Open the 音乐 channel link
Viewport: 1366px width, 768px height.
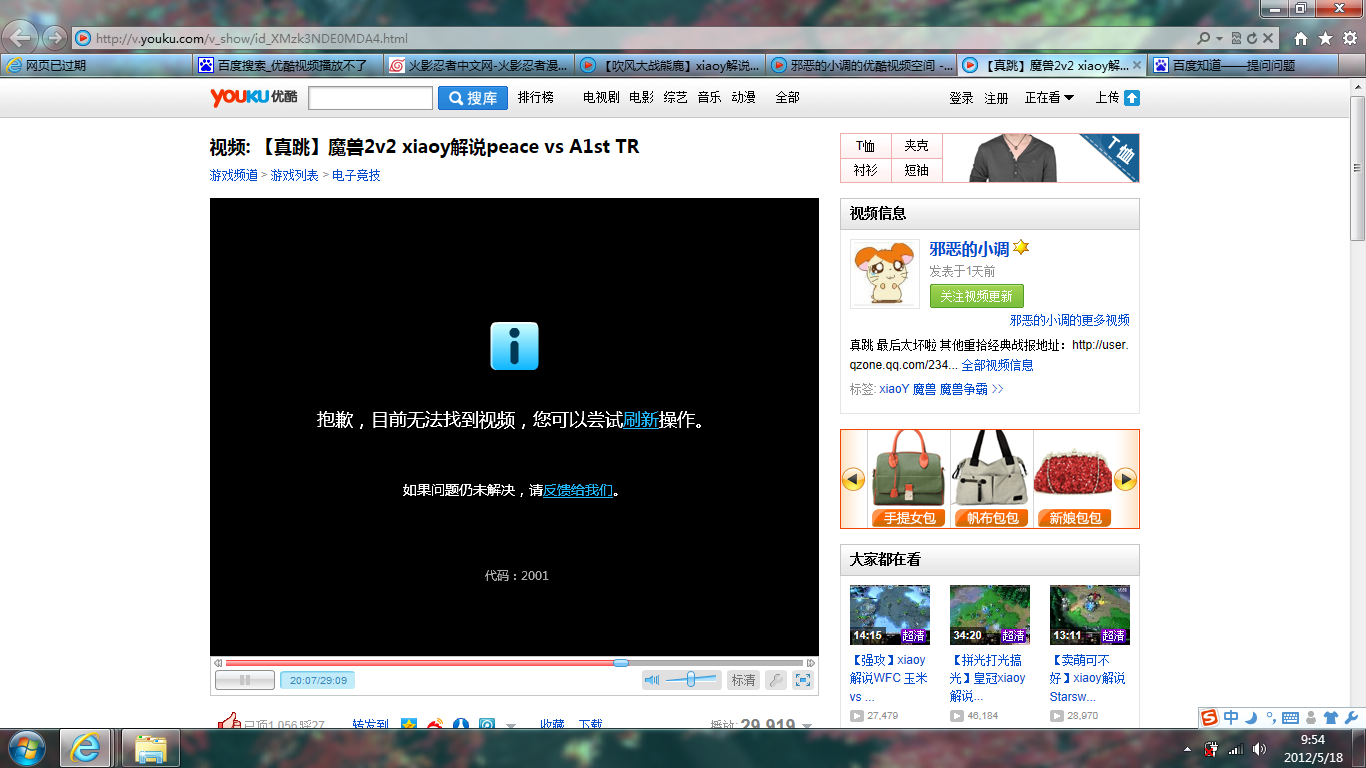[709, 98]
